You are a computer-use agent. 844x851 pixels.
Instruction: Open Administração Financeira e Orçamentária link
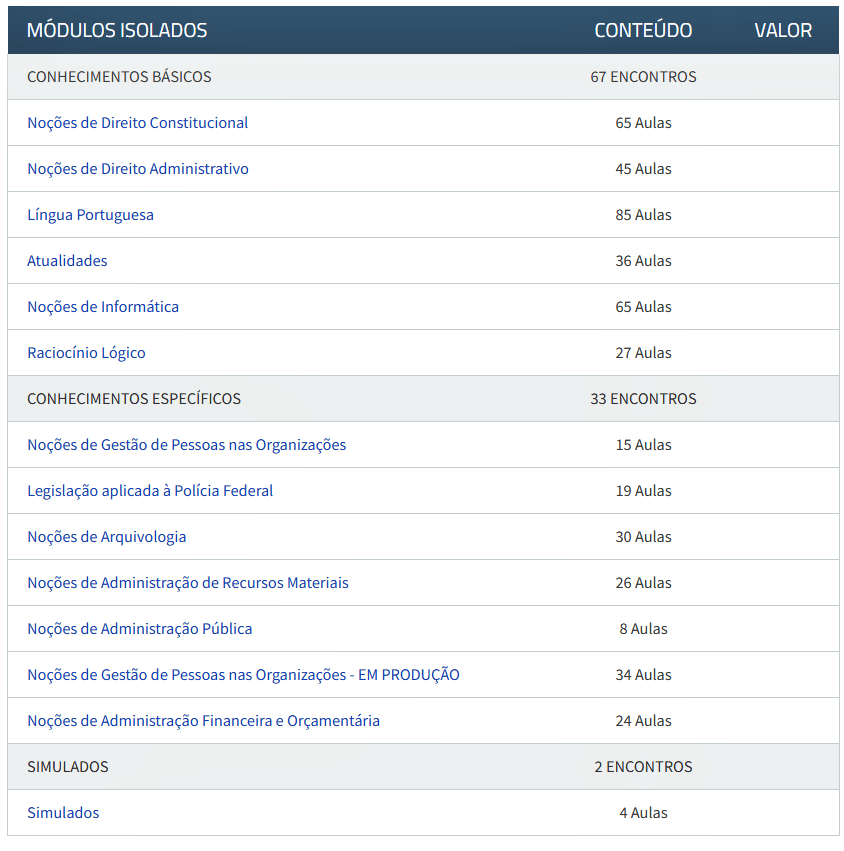203,721
